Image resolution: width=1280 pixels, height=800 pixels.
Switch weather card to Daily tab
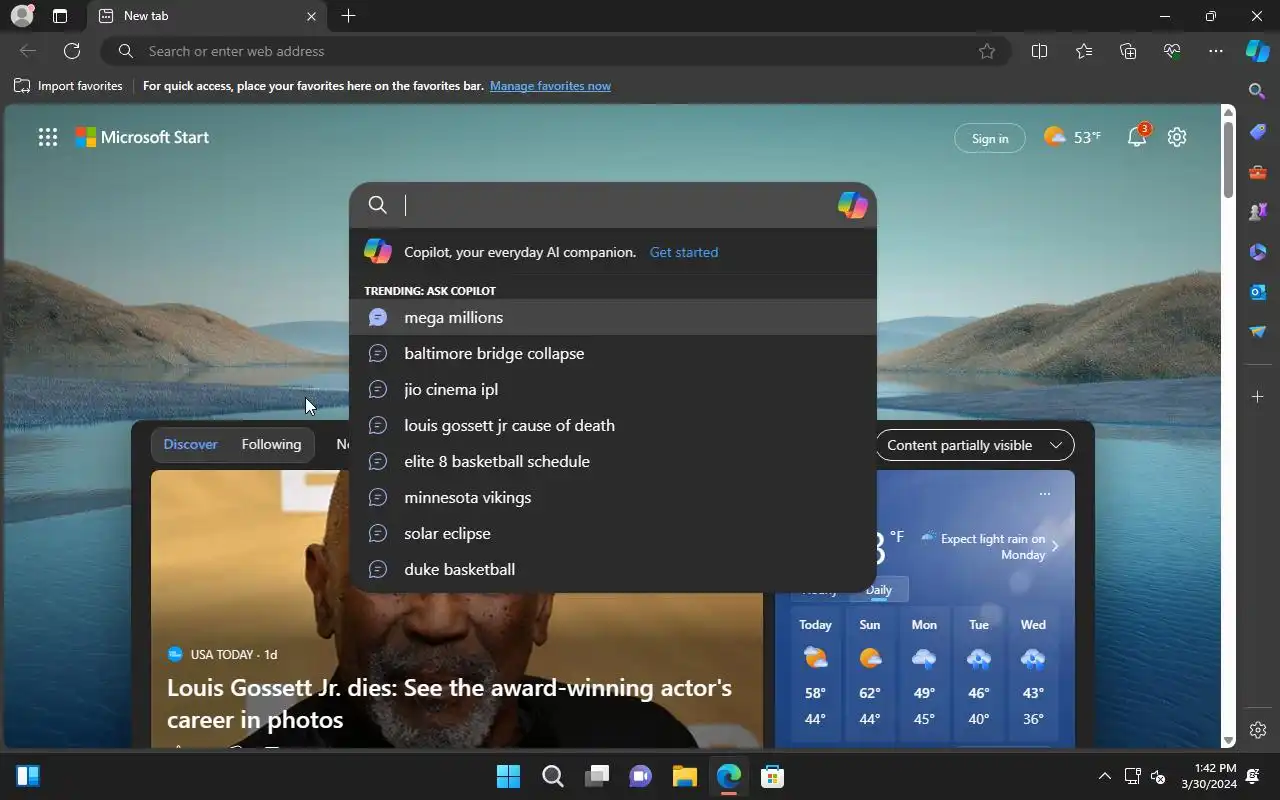[x=879, y=590]
